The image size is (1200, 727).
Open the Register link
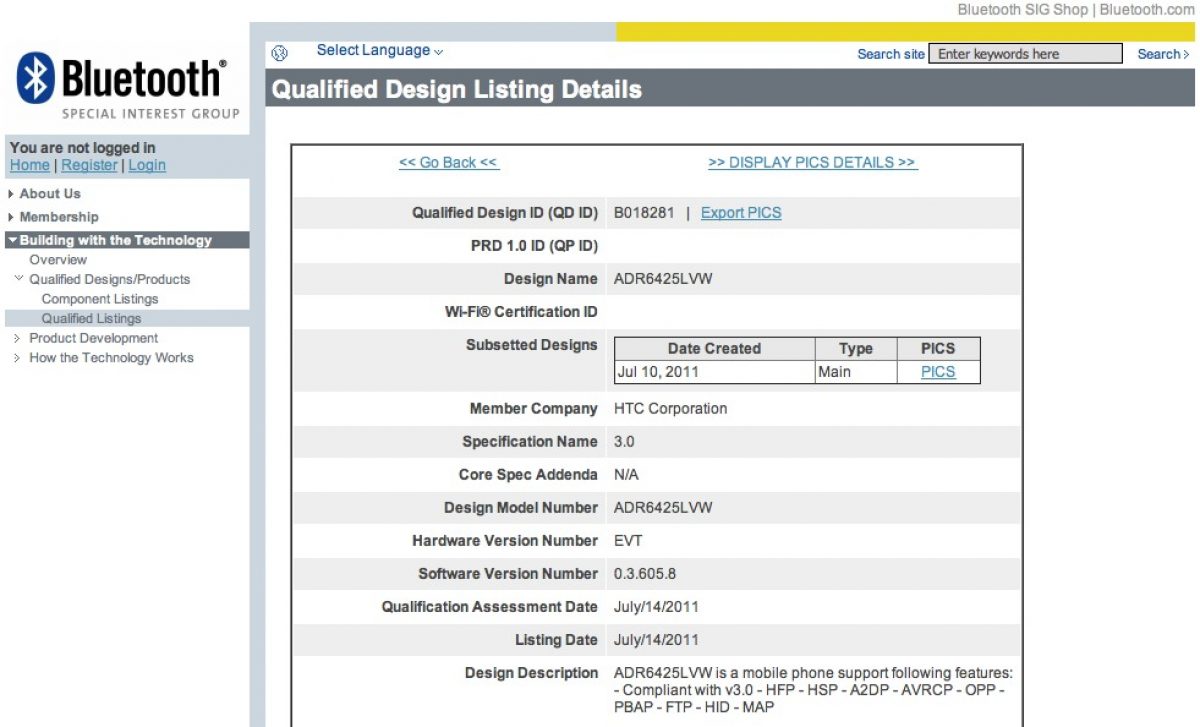click(x=89, y=166)
